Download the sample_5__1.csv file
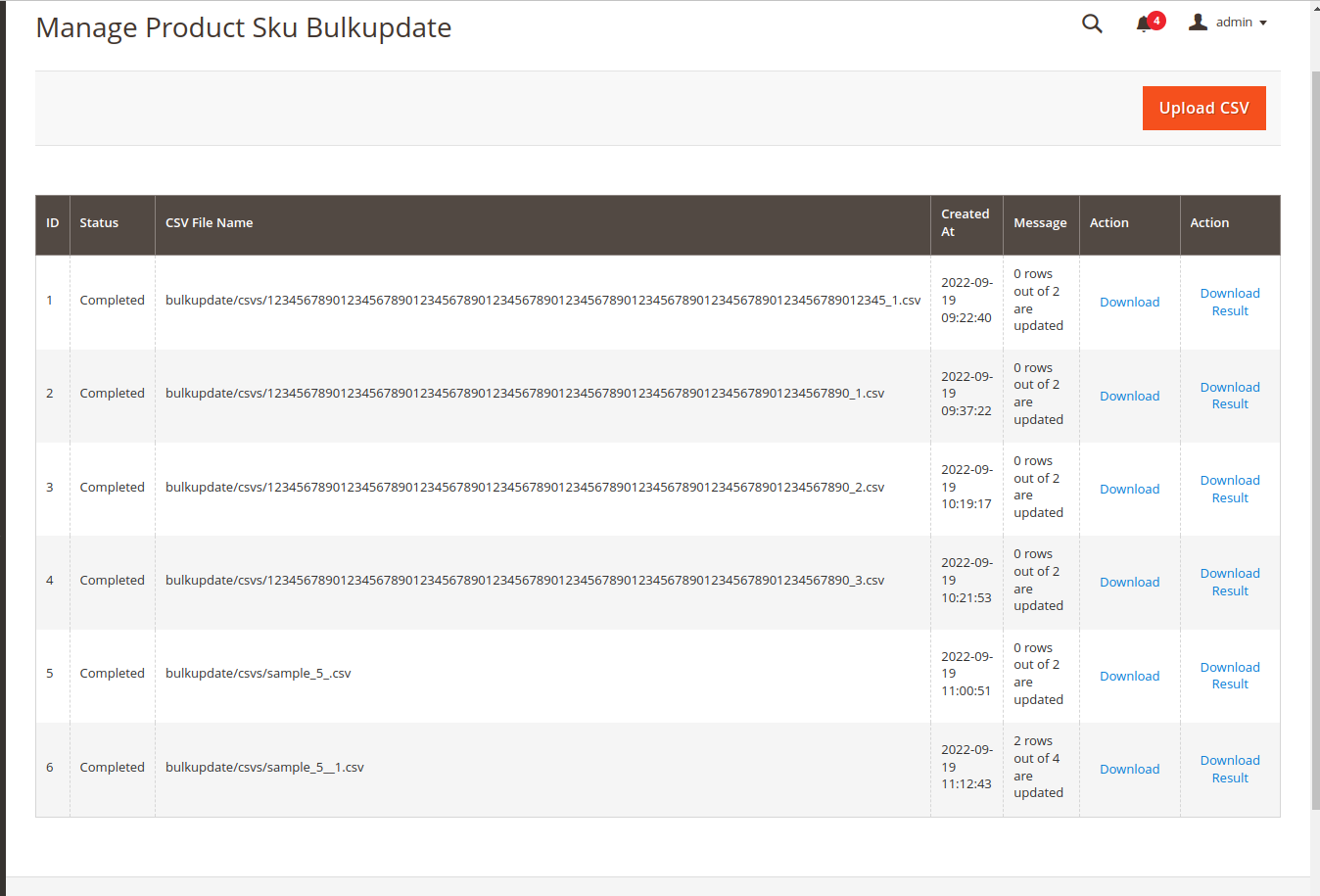The image size is (1320, 896). [x=1129, y=770]
